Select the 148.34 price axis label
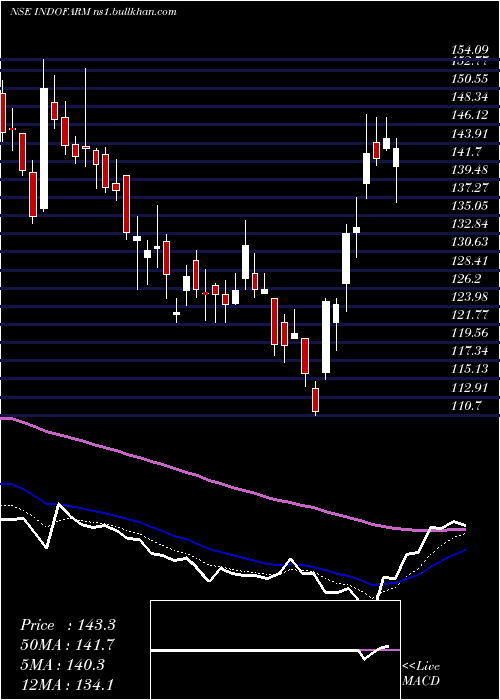Viewport: 500px width, 700px height. 470,97
